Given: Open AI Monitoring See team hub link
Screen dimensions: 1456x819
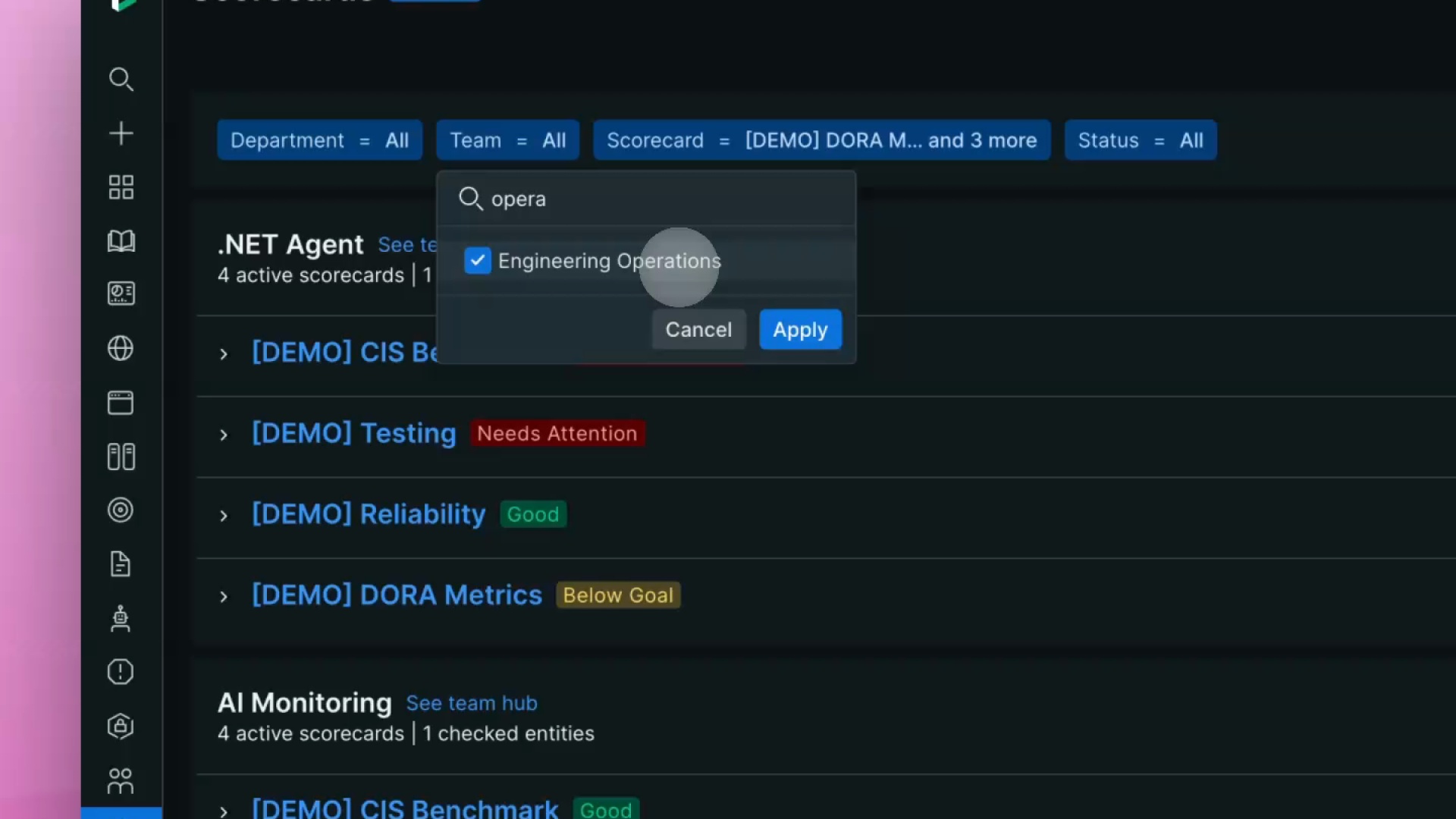Looking at the screenshot, I should [471, 703].
